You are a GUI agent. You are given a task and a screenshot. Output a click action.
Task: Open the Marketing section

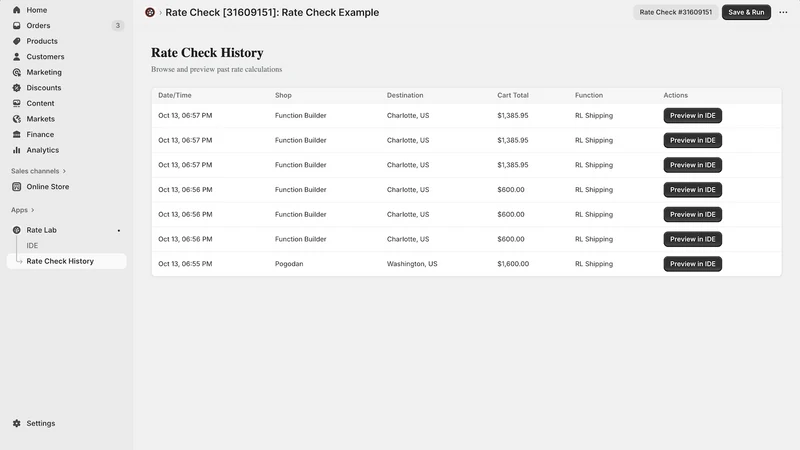click(44, 72)
